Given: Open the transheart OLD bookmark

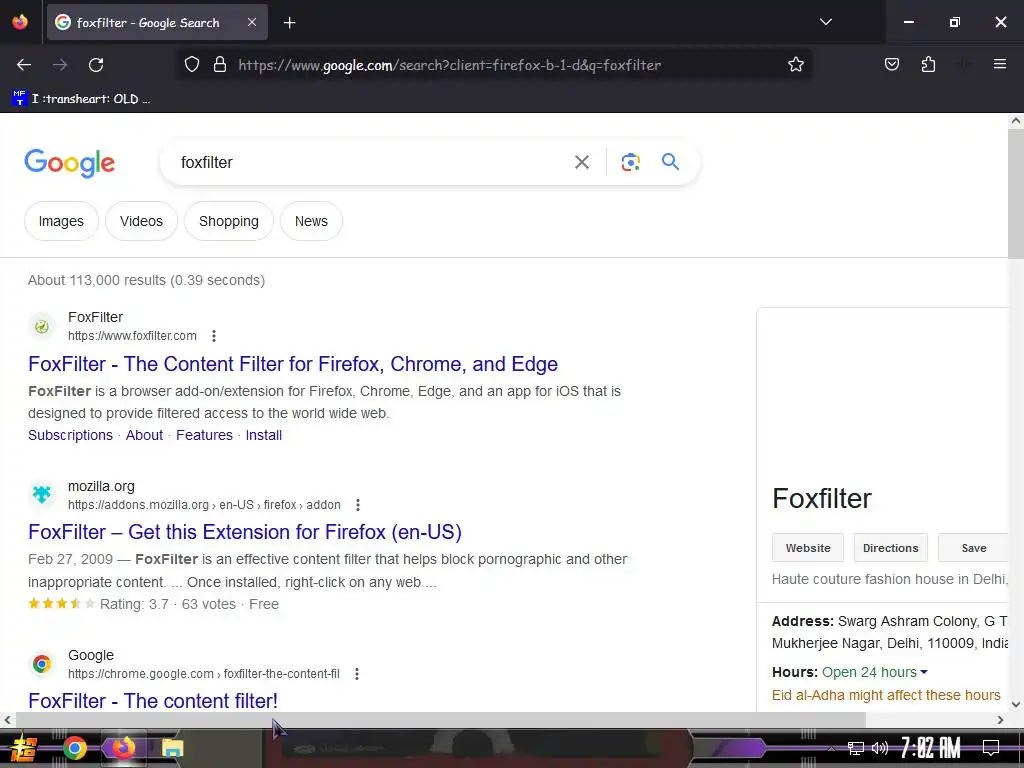Looking at the screenshot, I should 82,99.
